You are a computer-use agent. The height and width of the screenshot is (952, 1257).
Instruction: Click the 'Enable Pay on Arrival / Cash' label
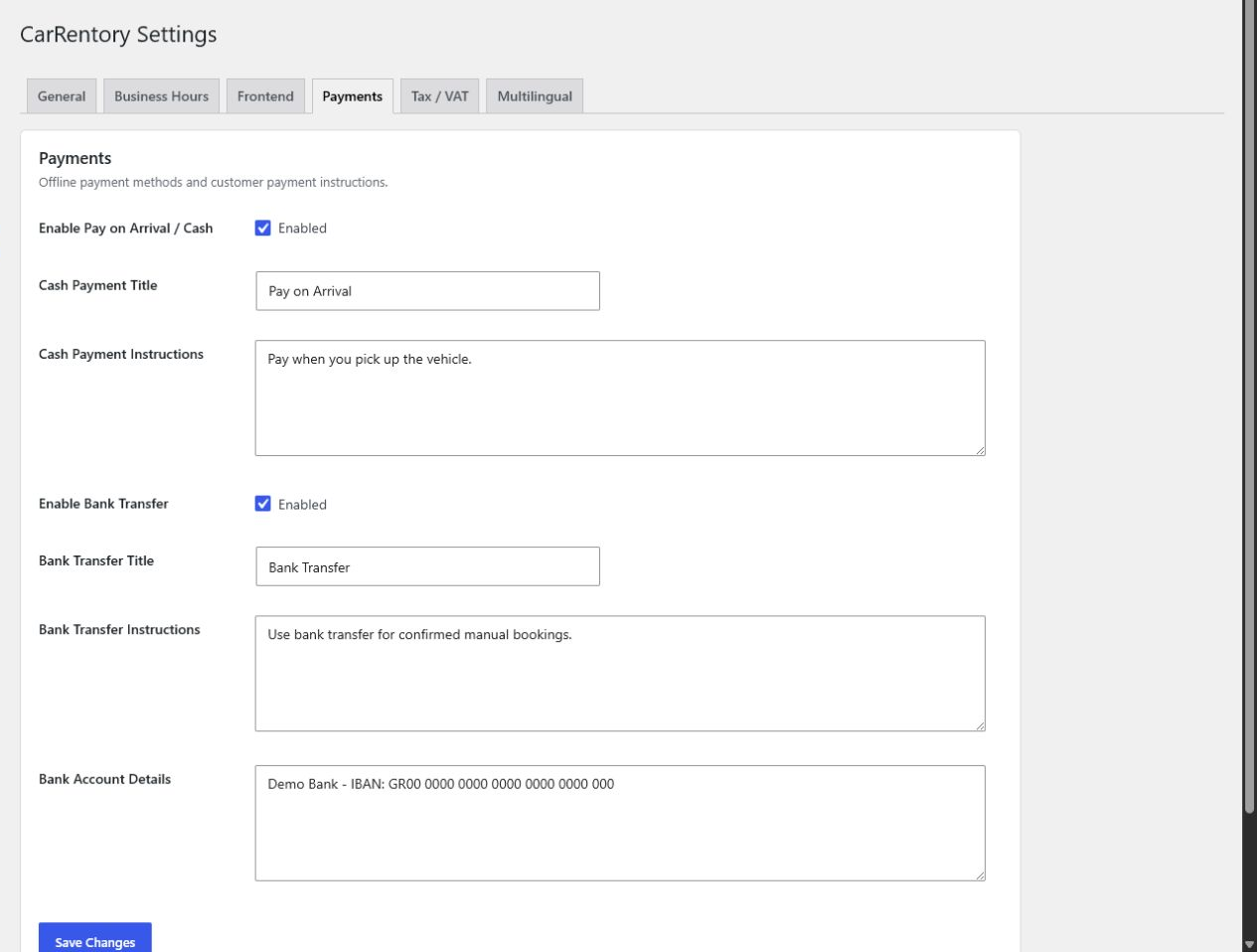tap(126, 228)
